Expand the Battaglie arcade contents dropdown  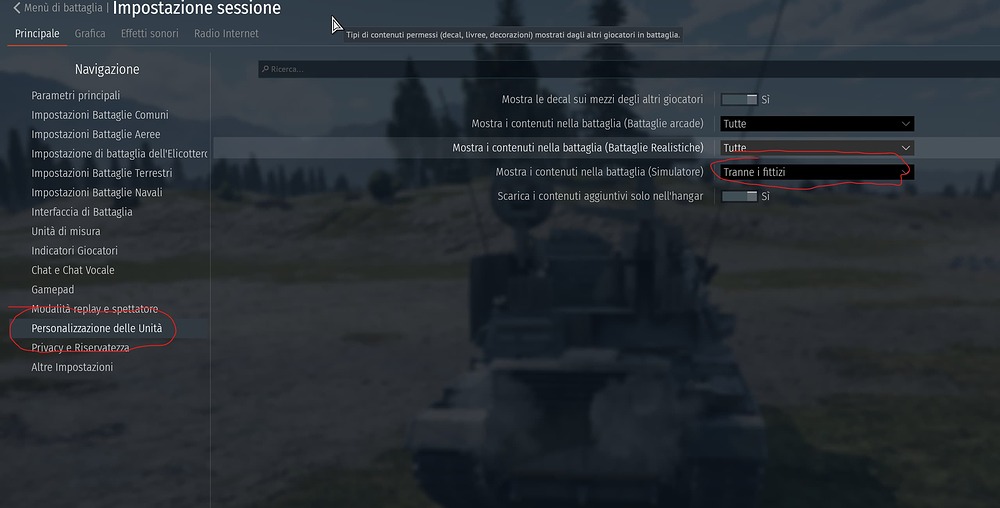[x=817, y=124]
